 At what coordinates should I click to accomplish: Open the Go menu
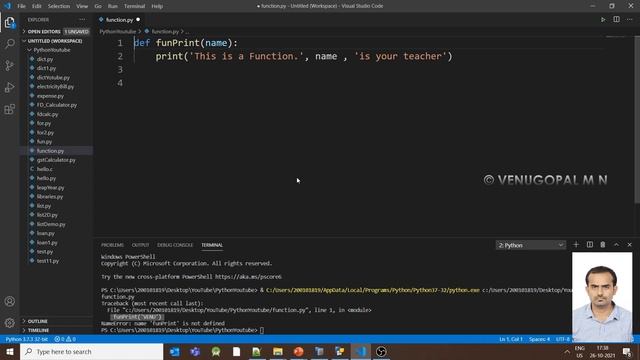point(98,6)
